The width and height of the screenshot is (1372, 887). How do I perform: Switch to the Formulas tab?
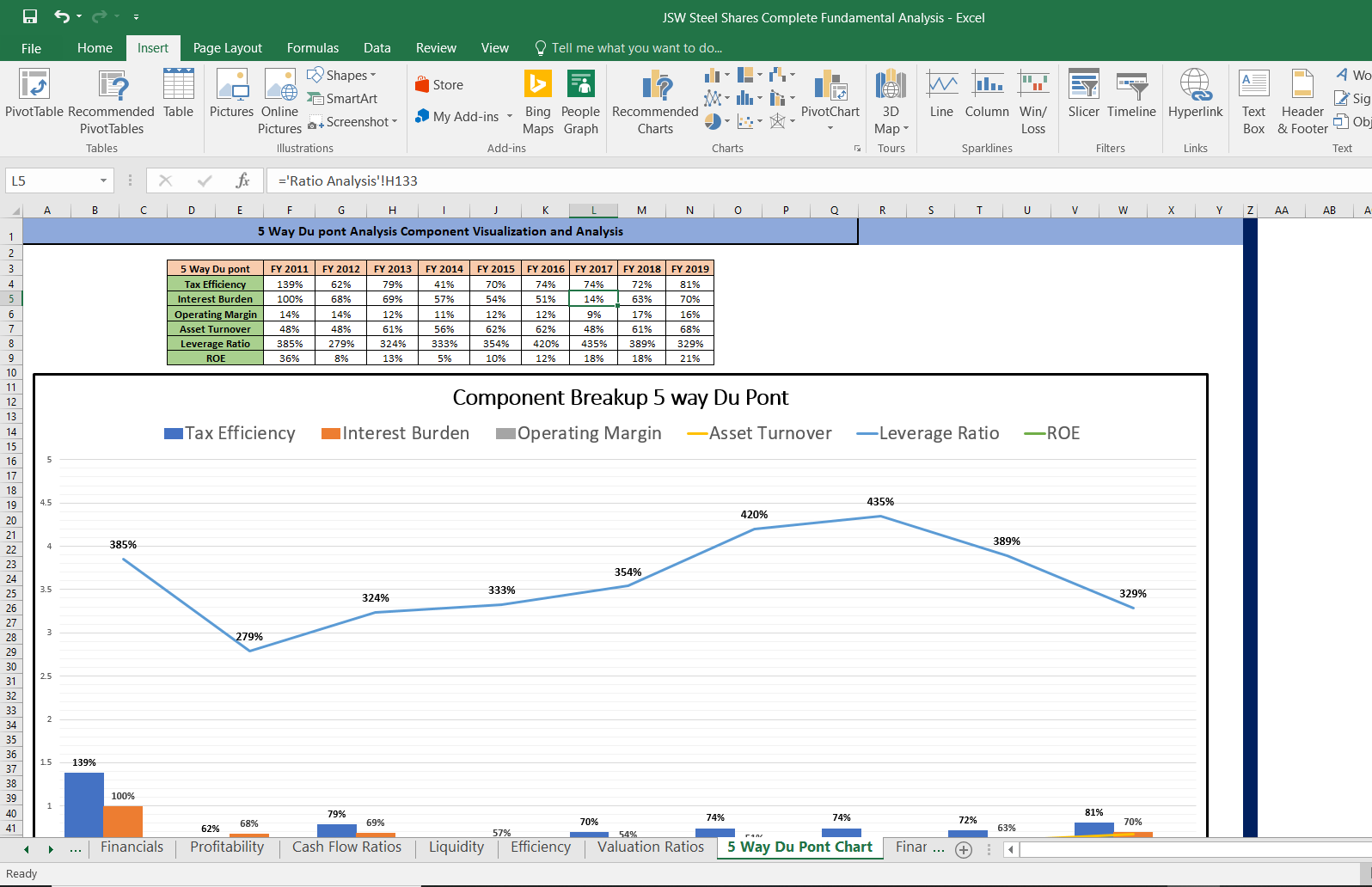[x=313, y=48]
